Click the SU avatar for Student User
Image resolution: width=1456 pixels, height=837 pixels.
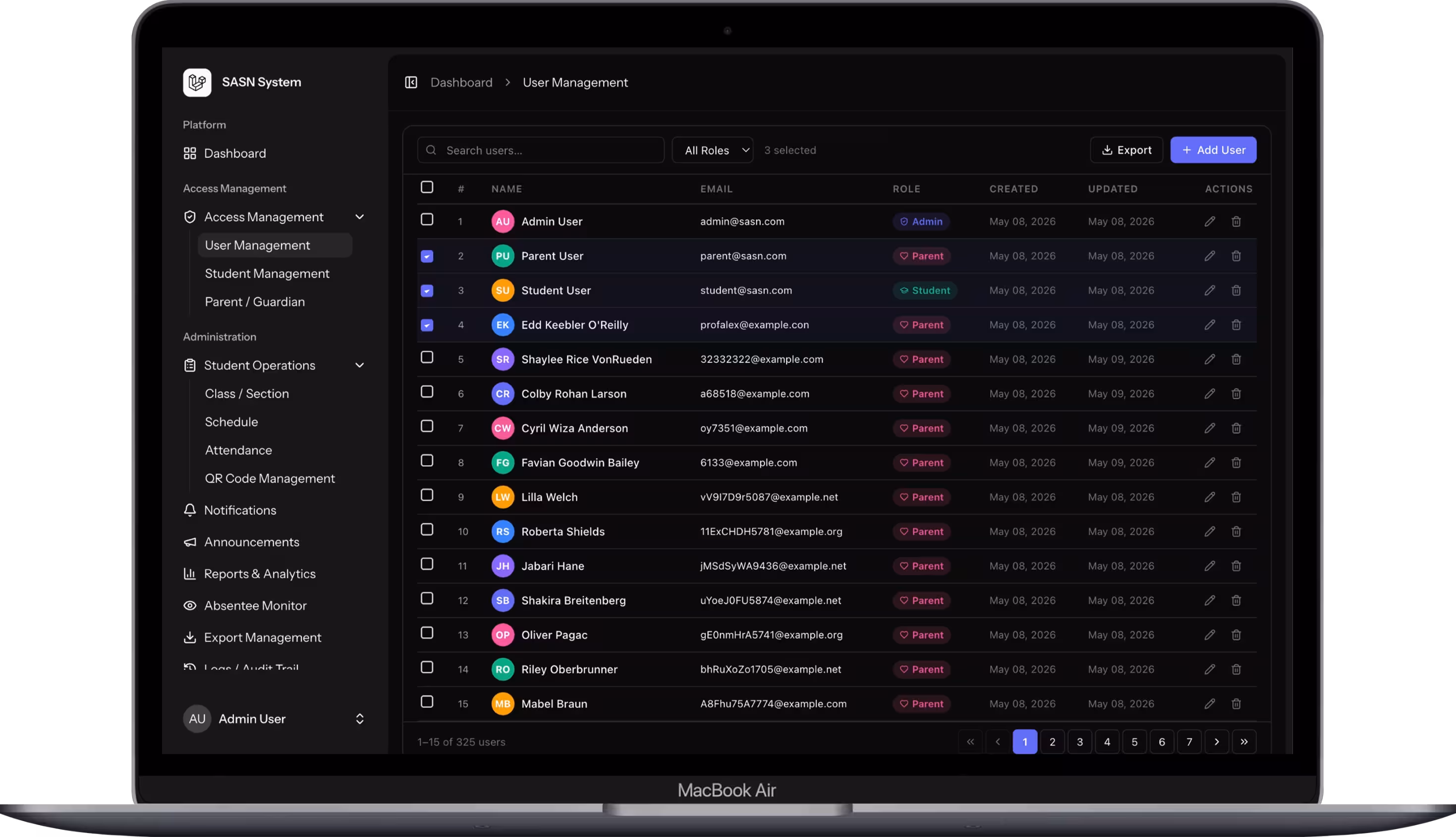pyautogui.click(x=503, y=290)
